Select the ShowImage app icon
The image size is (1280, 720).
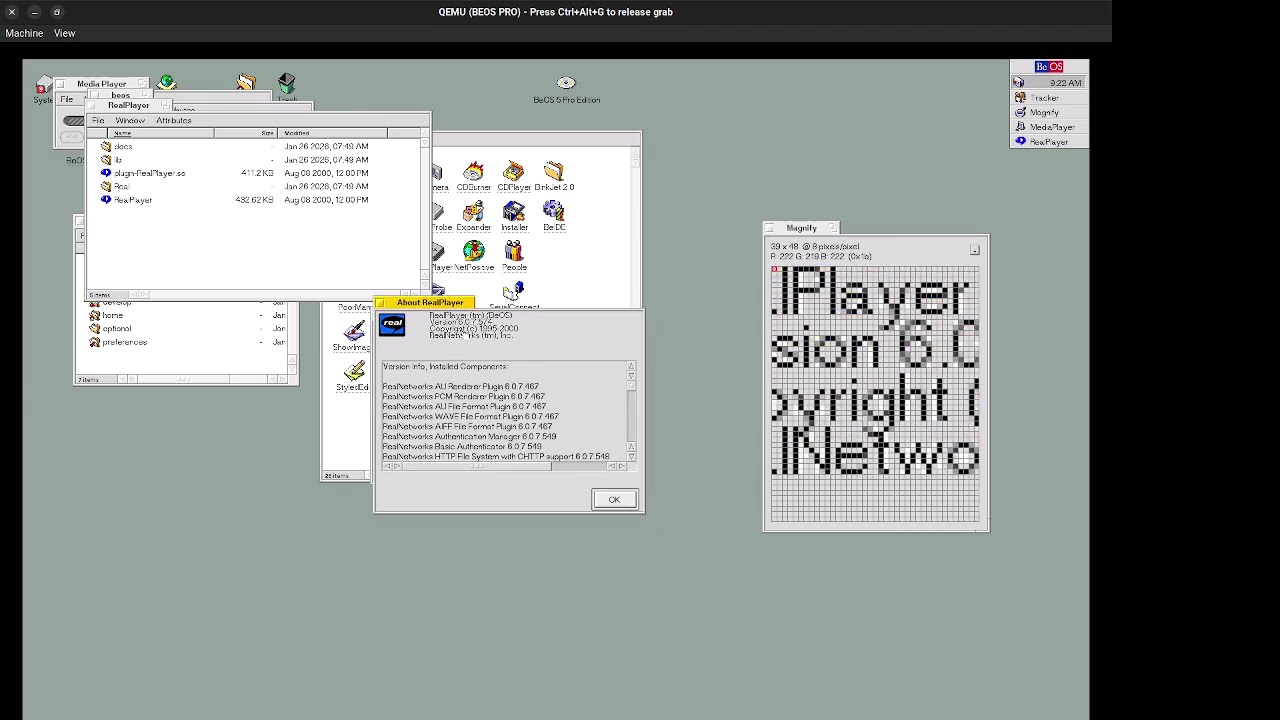tap(354, 332)
